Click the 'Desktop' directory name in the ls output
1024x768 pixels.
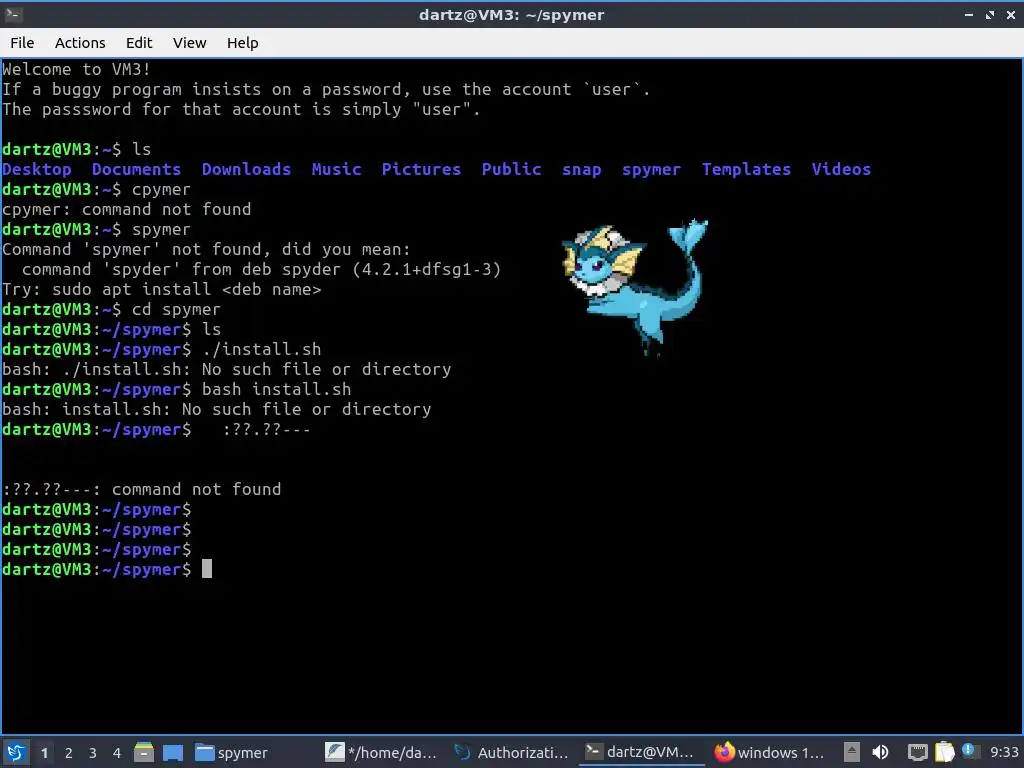[37, 170]
